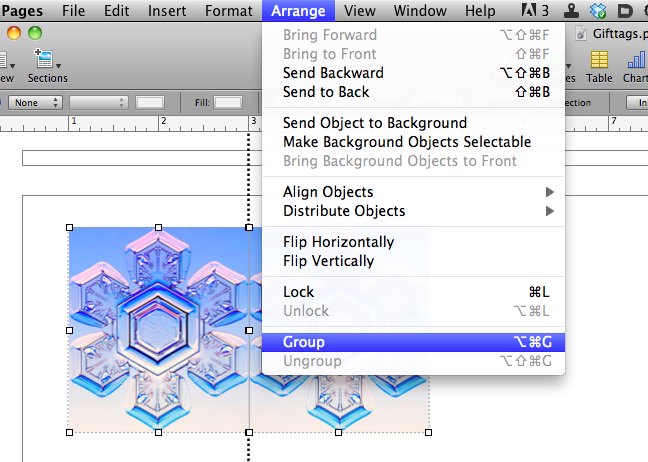Image resolution: width=648 pixels, height=462 pixels.
Task: Choose Flip Horizontally
Action: (413, 242)
